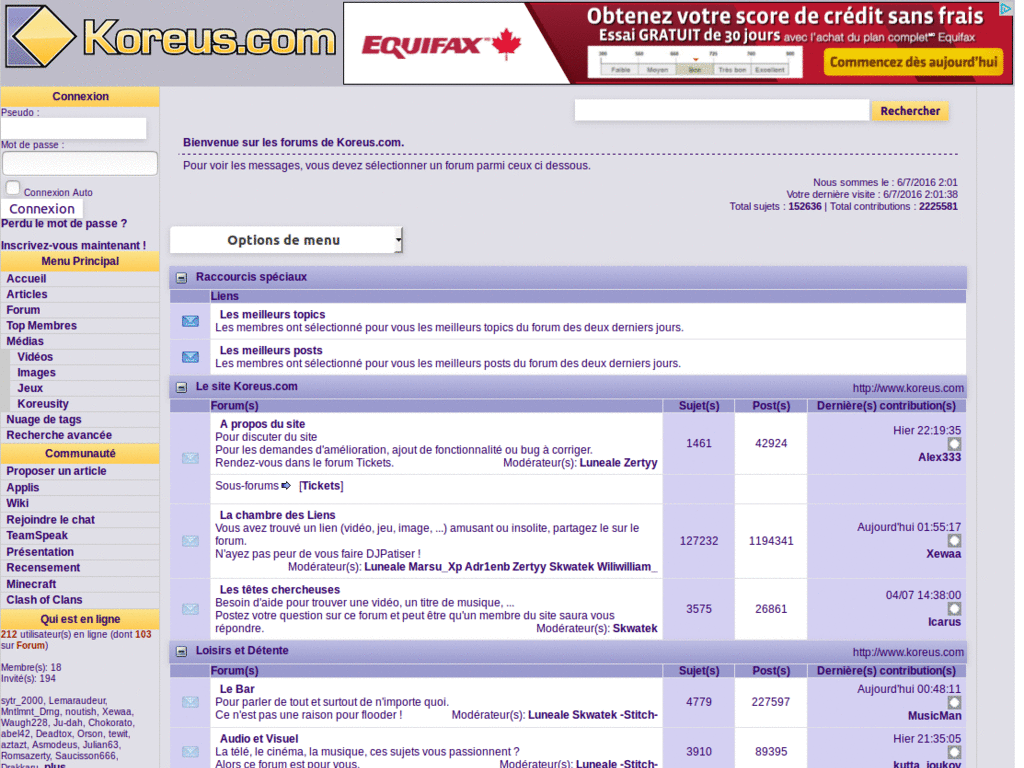Open the Applis link
The image size is (1024, 768).
[x=23, y=488]
